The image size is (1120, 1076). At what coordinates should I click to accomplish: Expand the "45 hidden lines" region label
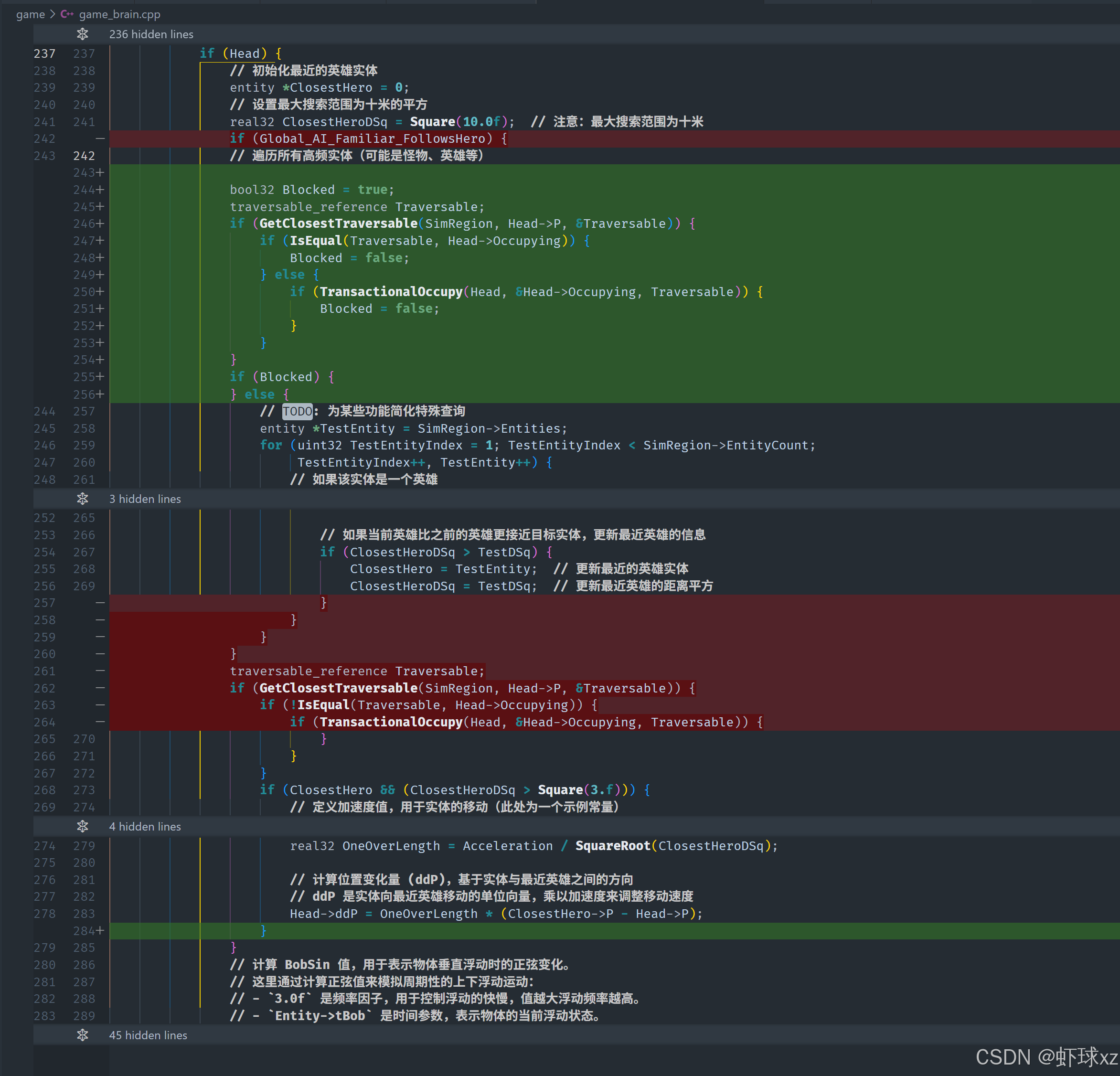(148, 1035)
